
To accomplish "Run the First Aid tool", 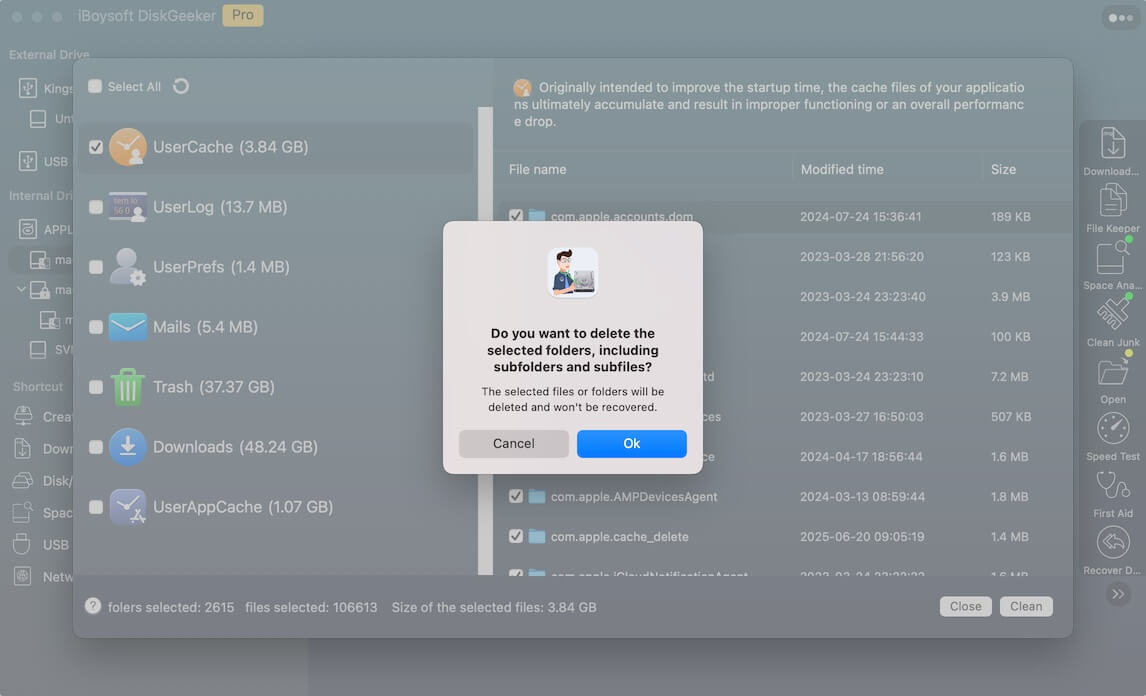I will click(x=1112, y=493).
